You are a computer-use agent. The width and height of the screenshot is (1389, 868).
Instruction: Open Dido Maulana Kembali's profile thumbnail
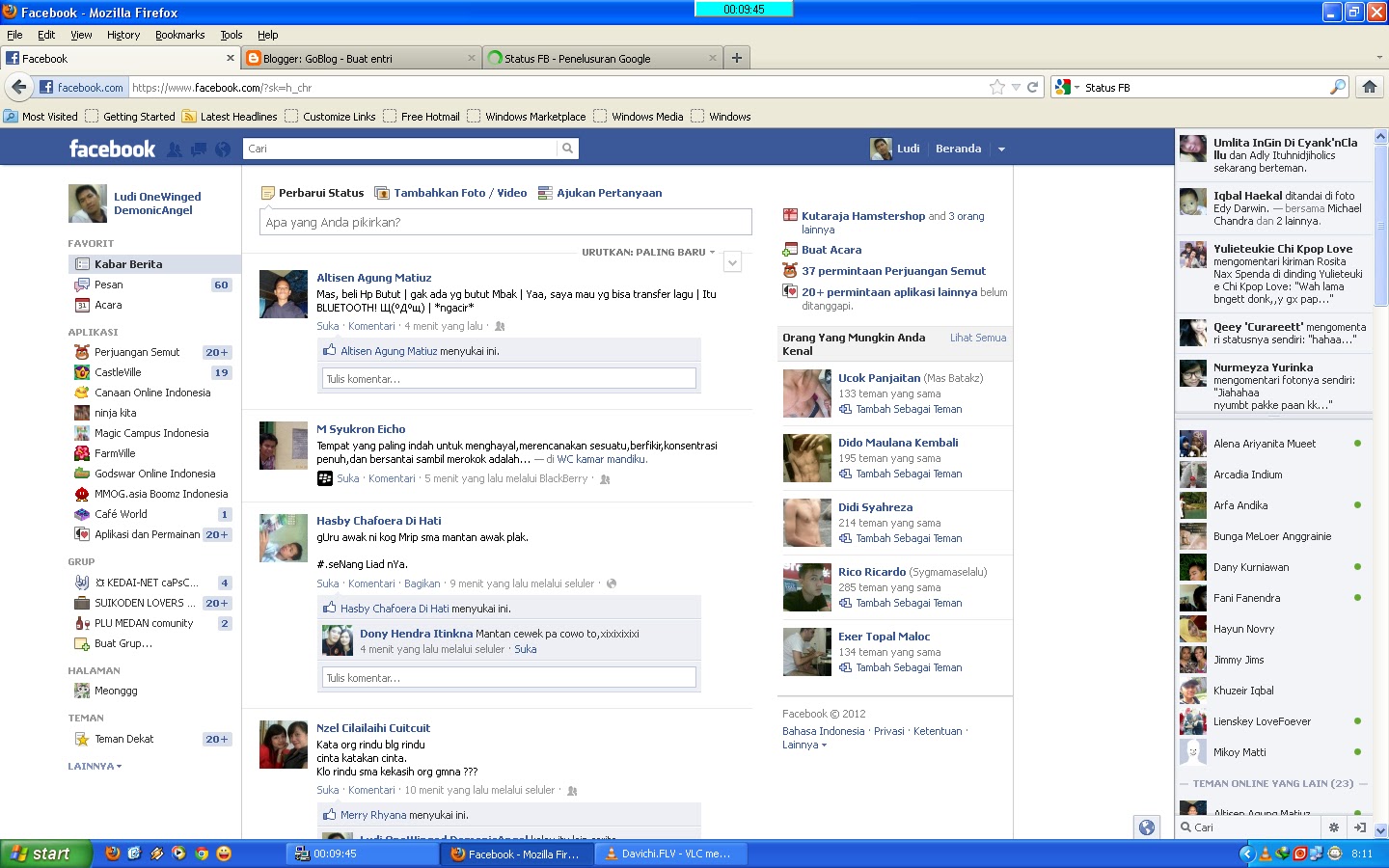point(806,458)
